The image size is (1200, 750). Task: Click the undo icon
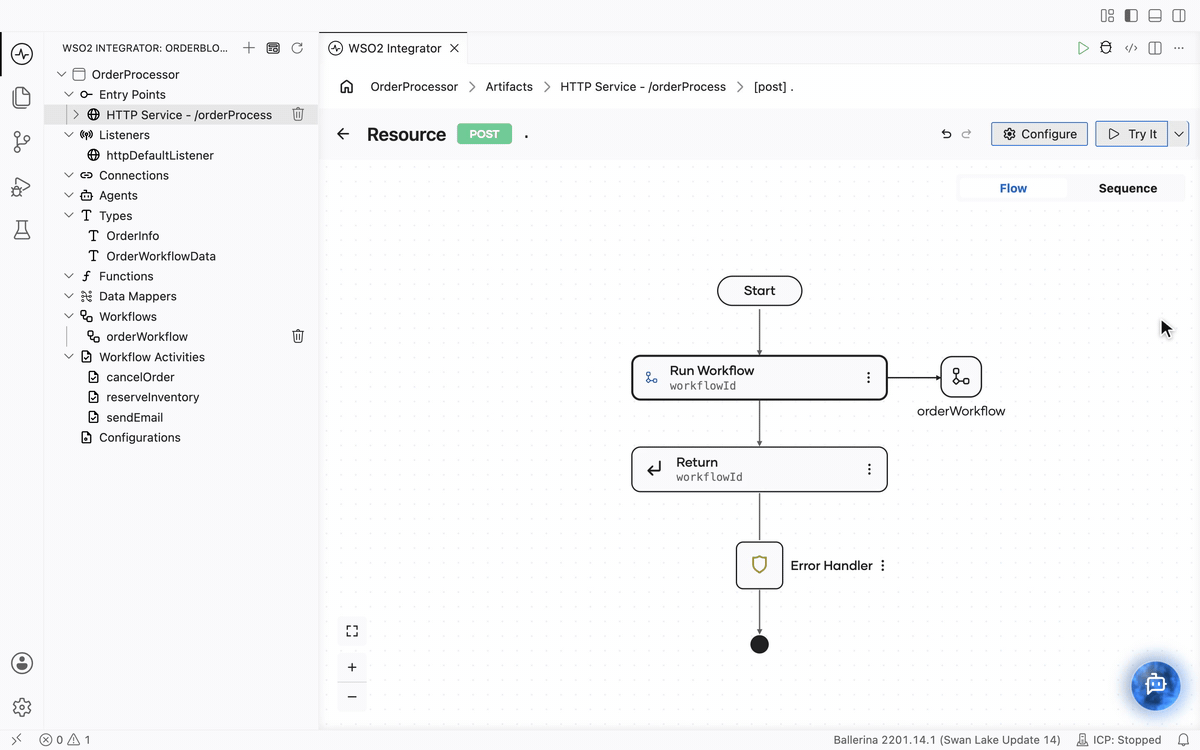click(x=946, y=134)
